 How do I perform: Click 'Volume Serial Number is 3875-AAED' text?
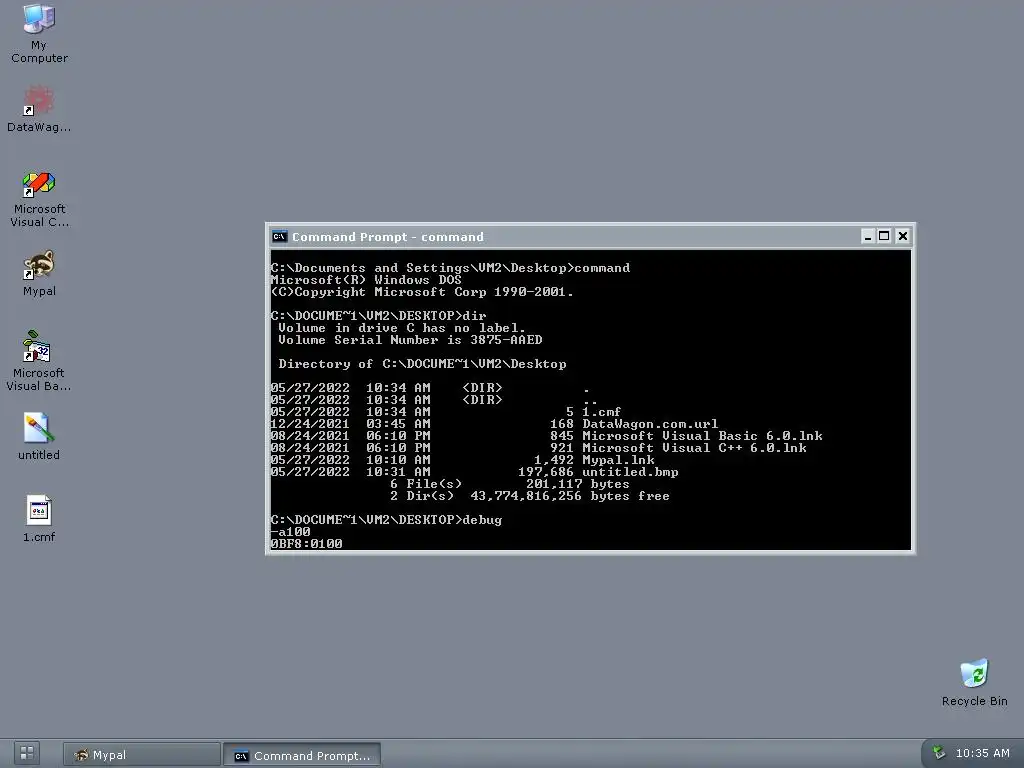click(x=410, y=340)
